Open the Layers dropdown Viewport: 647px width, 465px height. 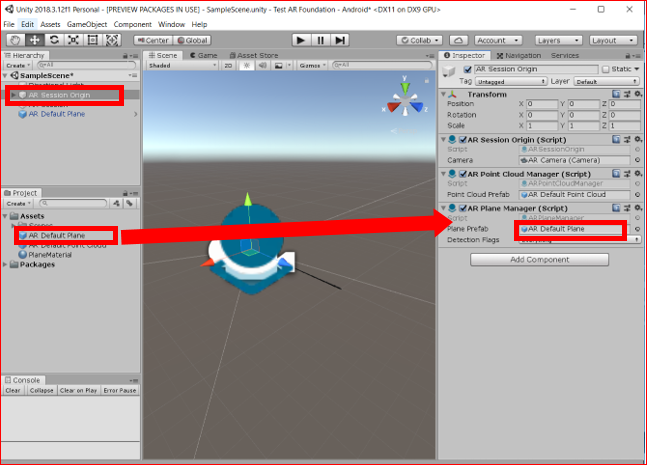[558, 40]
